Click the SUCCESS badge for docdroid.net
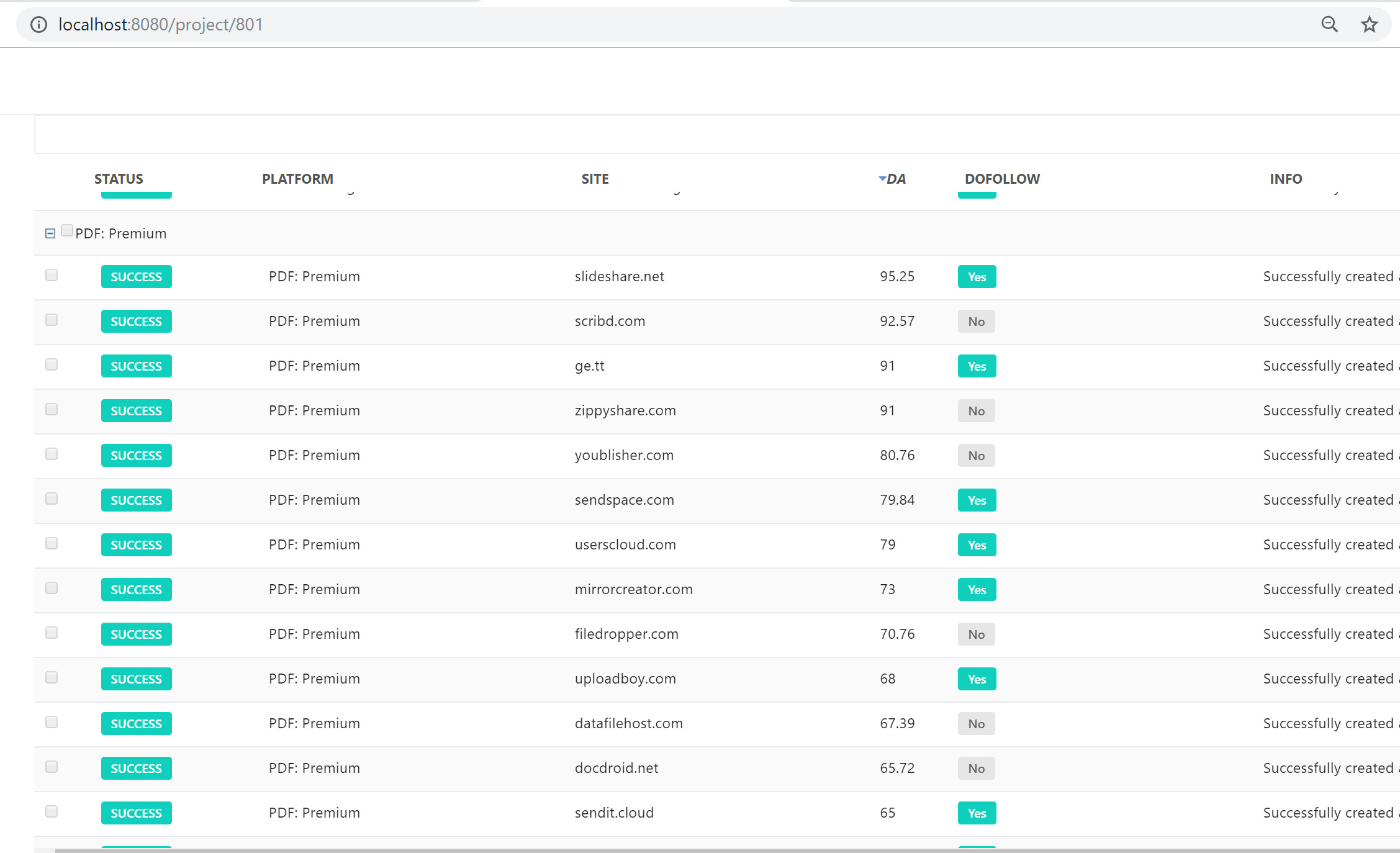 (137, 769)
